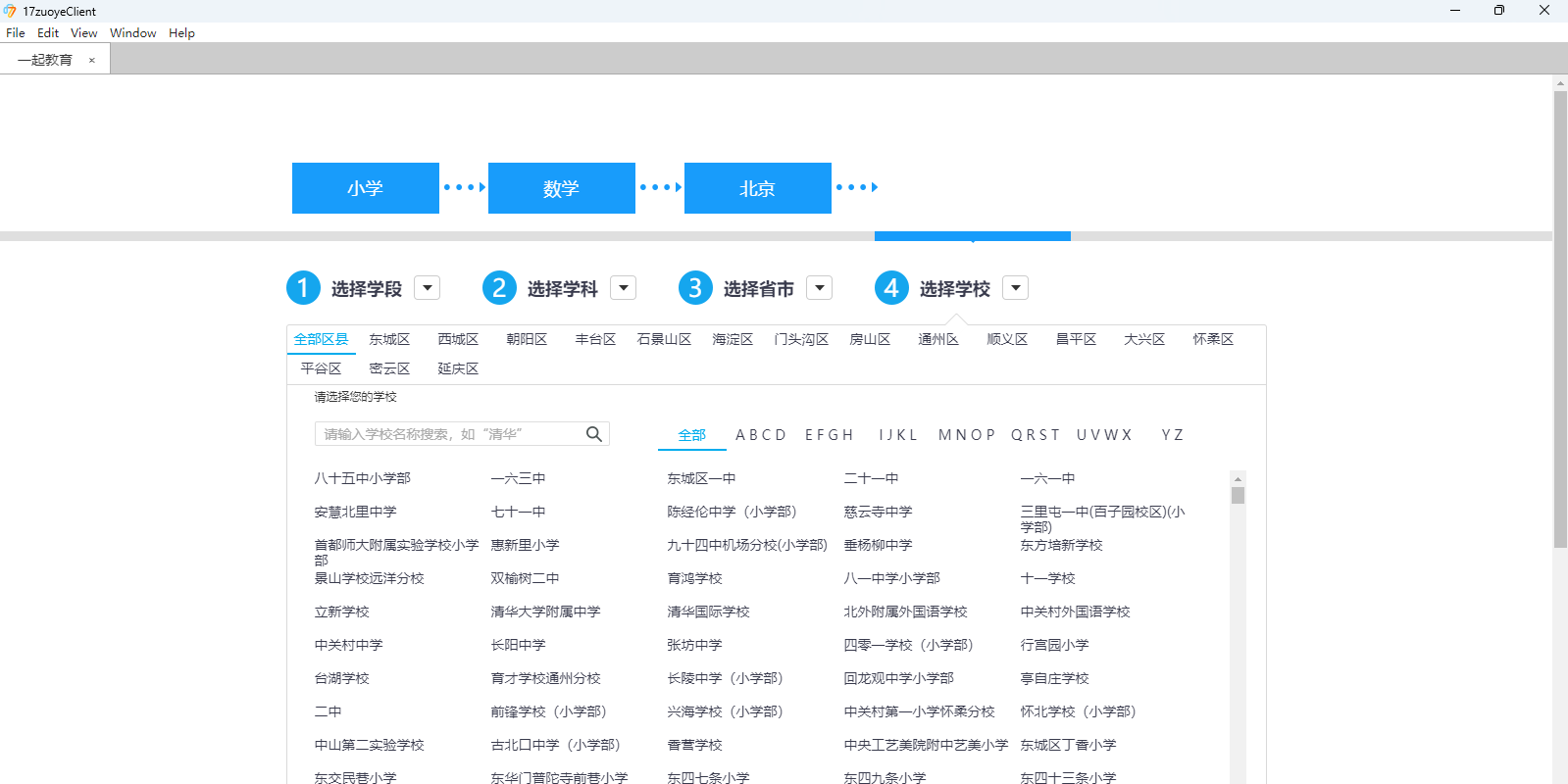Open the Help menu
The height and width of the screenshot is (784, 1568).
coord(181,32)
